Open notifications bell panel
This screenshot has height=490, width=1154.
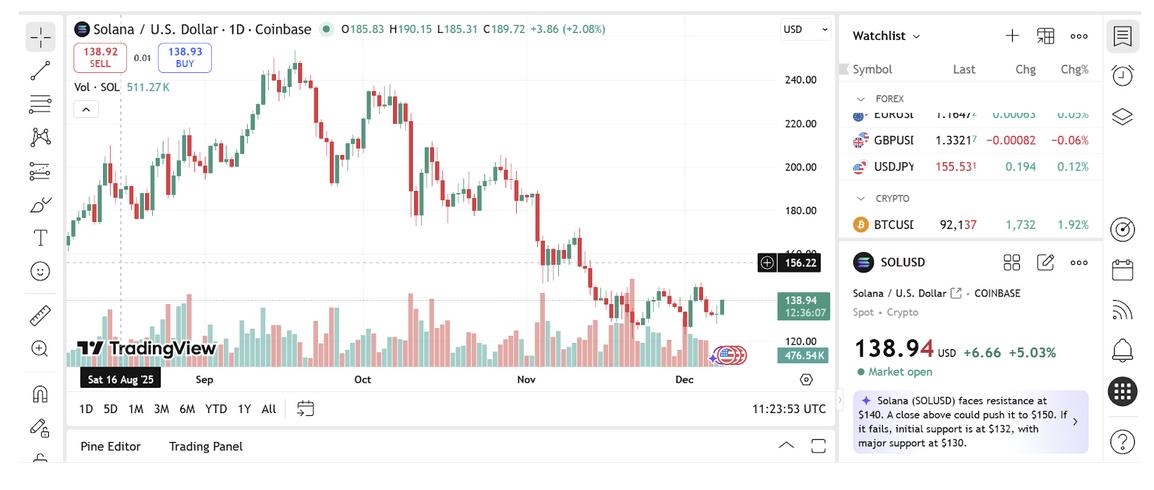[x=1122, y=350]
